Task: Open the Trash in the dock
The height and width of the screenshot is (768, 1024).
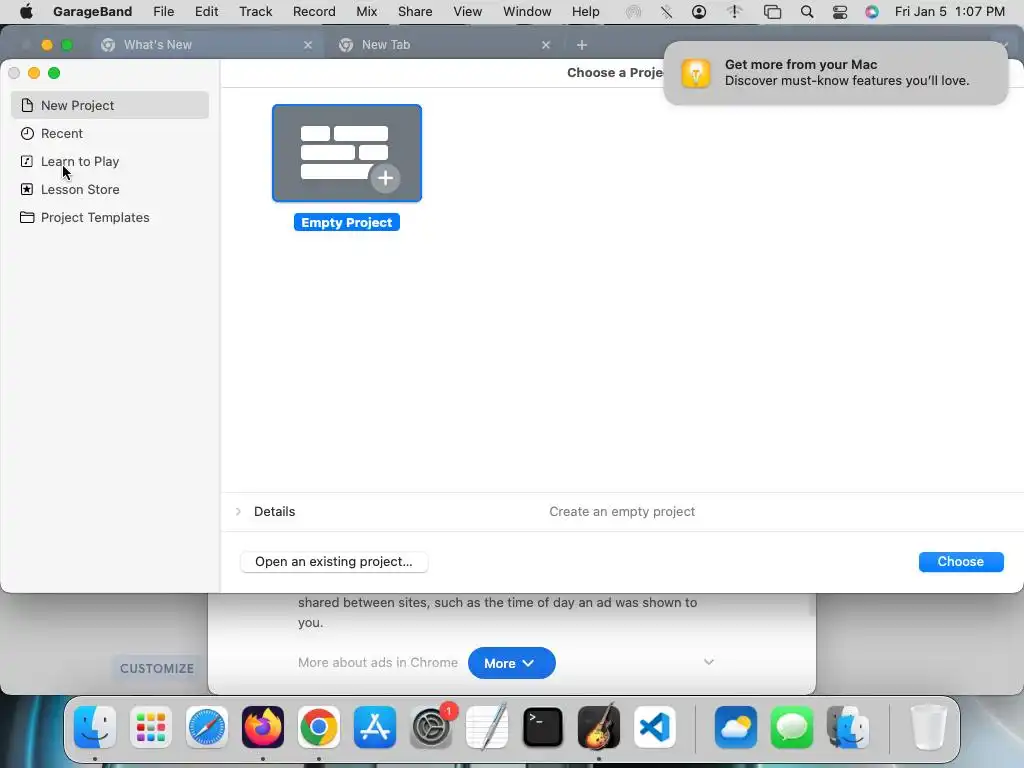Action: coord(928,727)
